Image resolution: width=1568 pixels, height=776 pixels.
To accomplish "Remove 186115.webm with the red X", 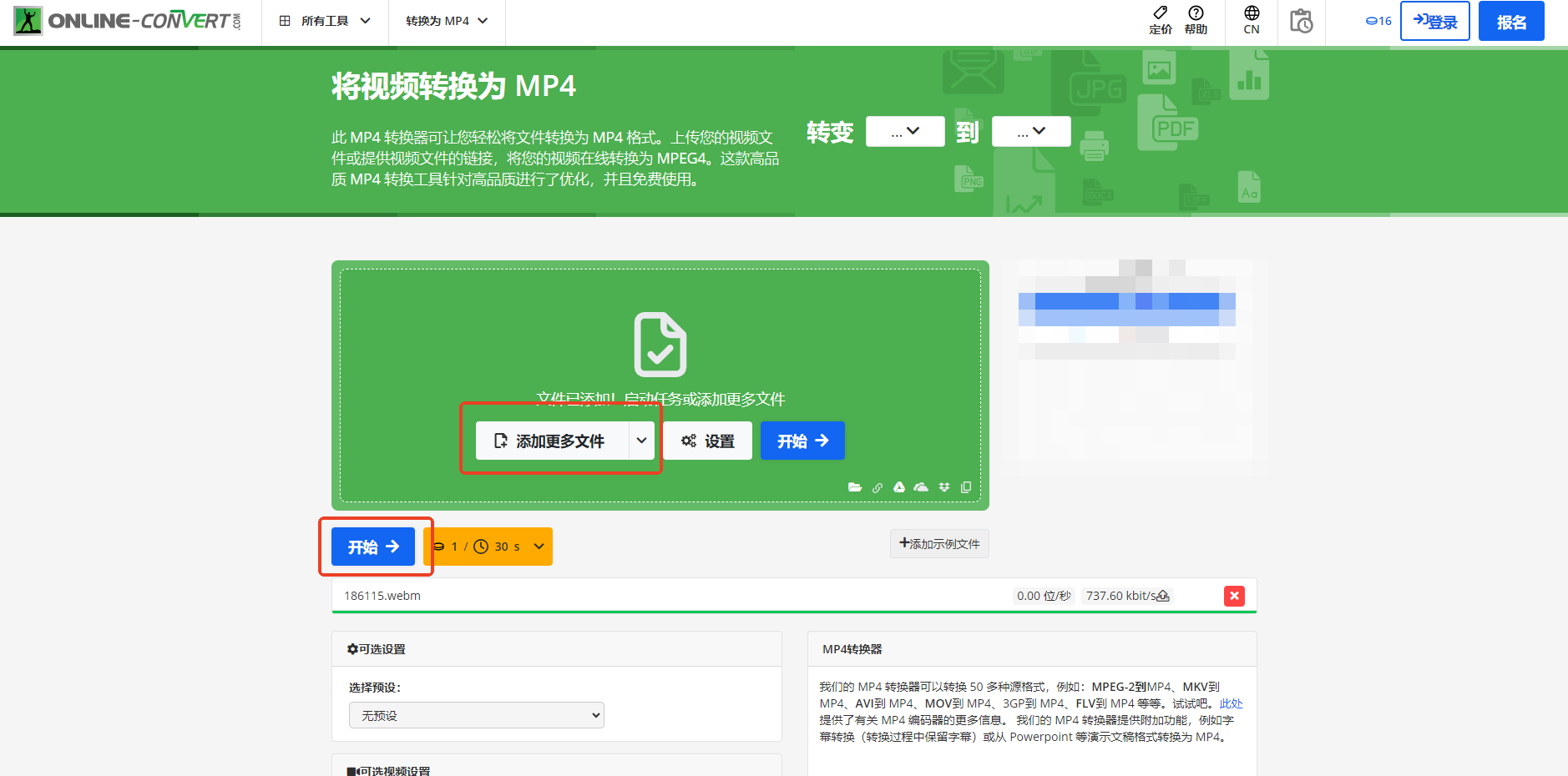I will point(1235,595).
